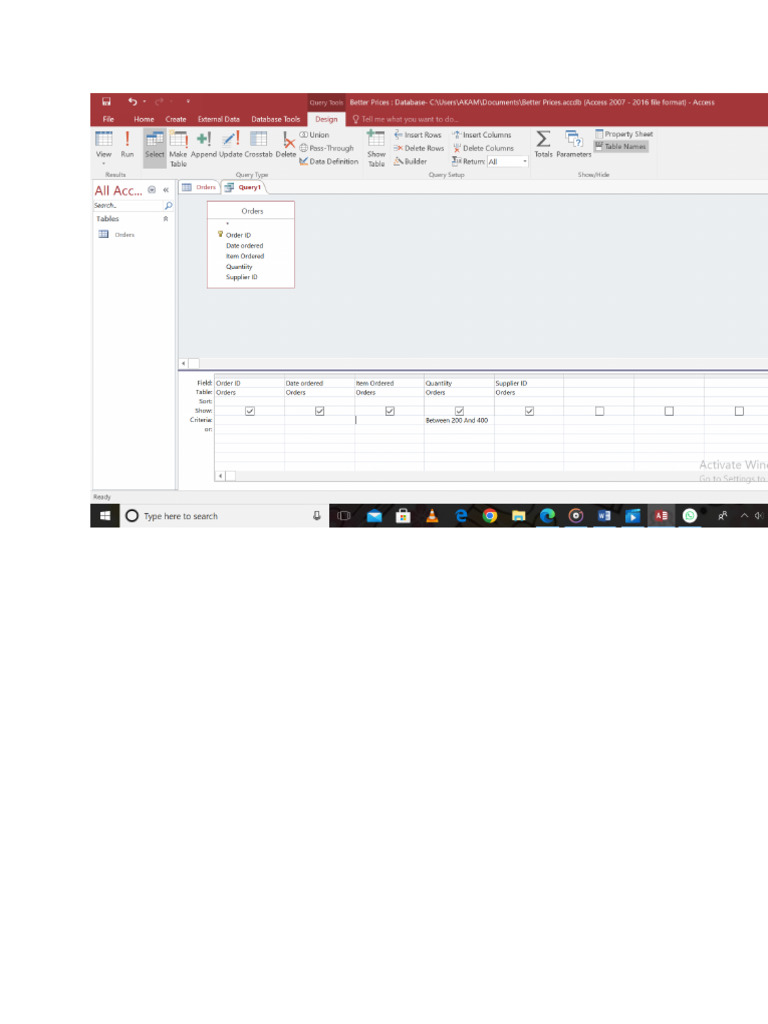Open the Property Sheet
Image resolution: width=768 pixels, height=1024 pixels.
[x=624, y=134]
